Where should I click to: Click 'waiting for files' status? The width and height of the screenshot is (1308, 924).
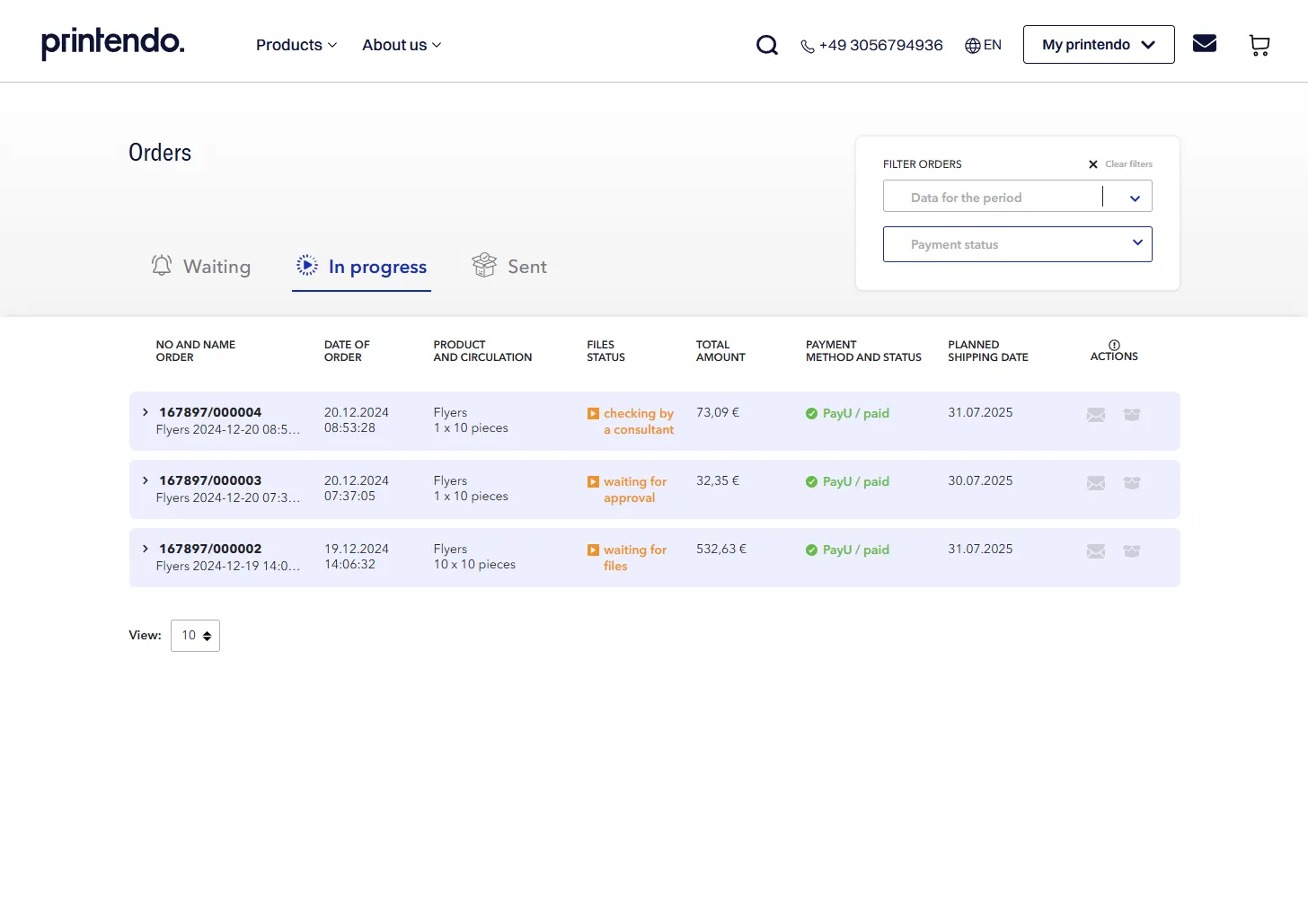pyautogui.click(x=627, y=558)
